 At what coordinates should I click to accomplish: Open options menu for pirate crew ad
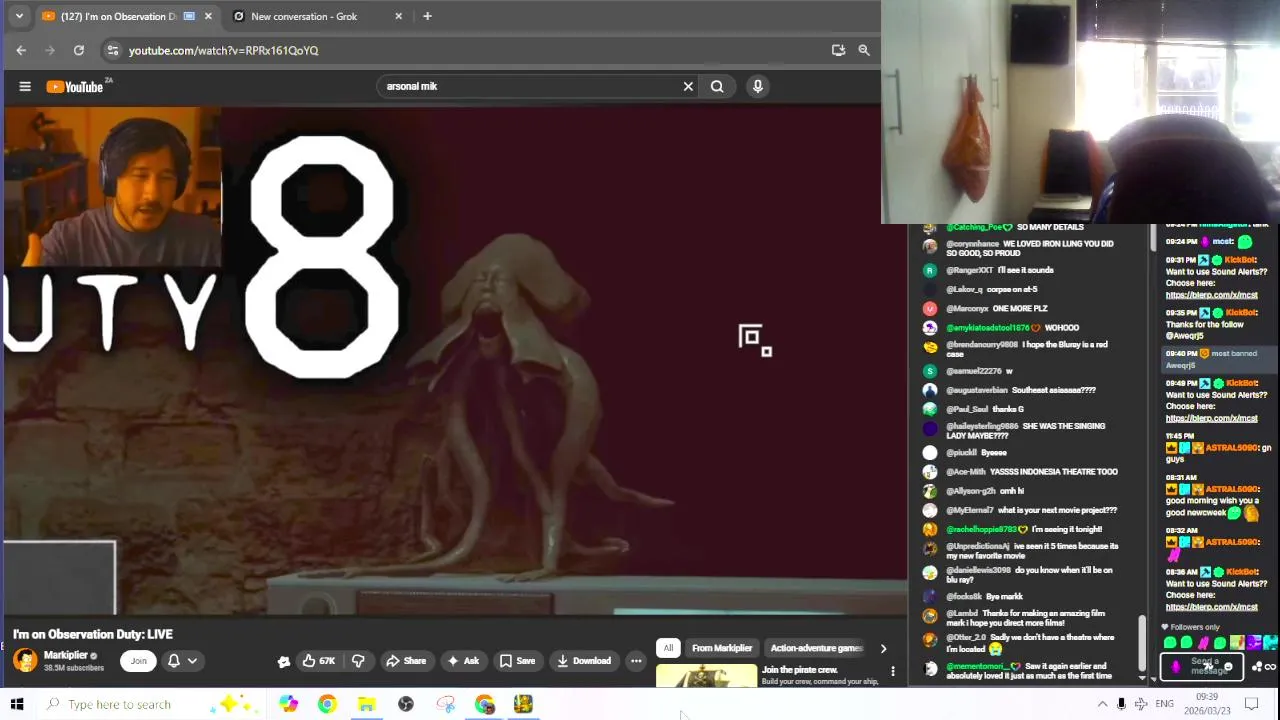893,671
